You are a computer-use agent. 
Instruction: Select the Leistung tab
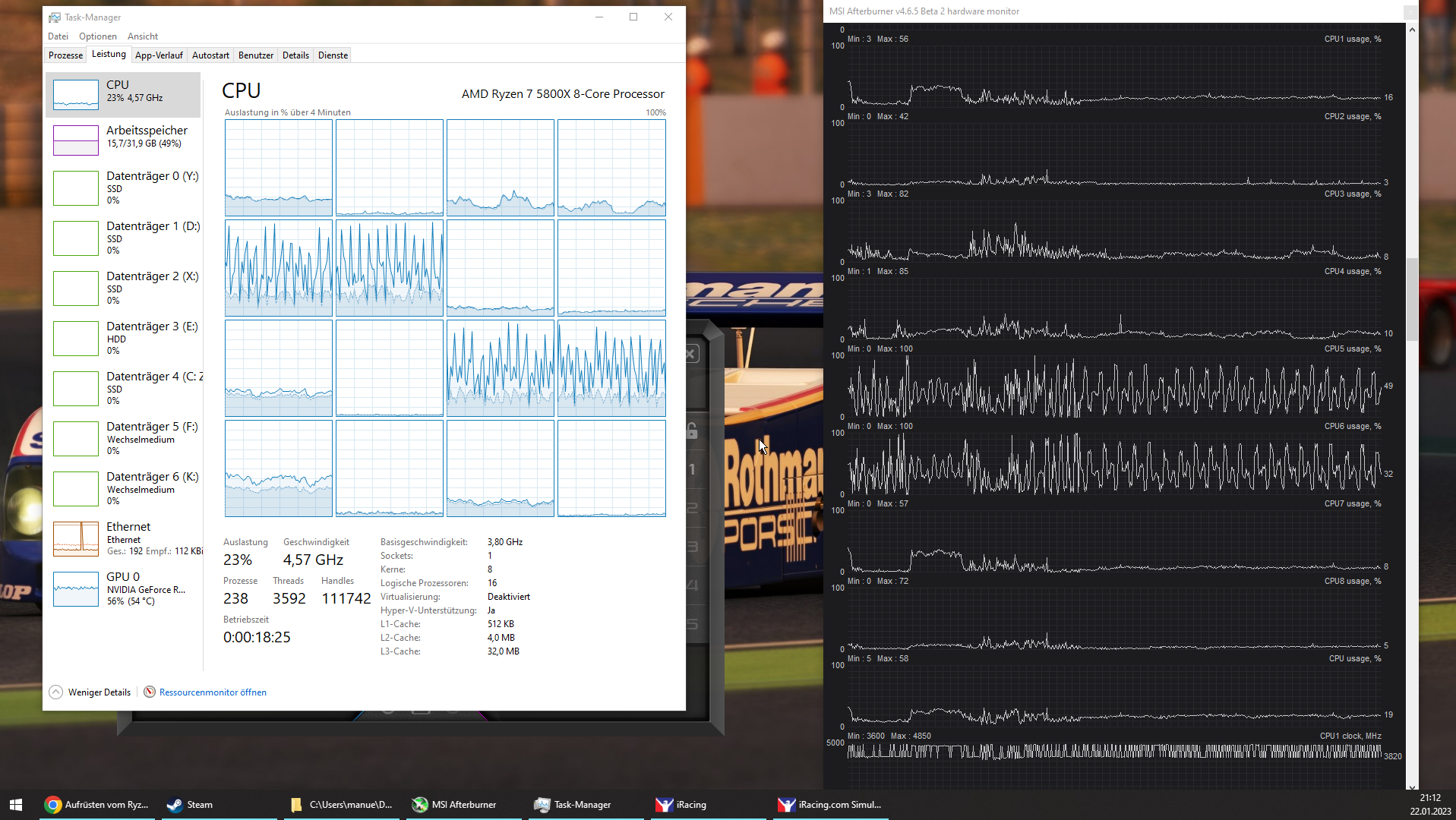click(109, 54)
